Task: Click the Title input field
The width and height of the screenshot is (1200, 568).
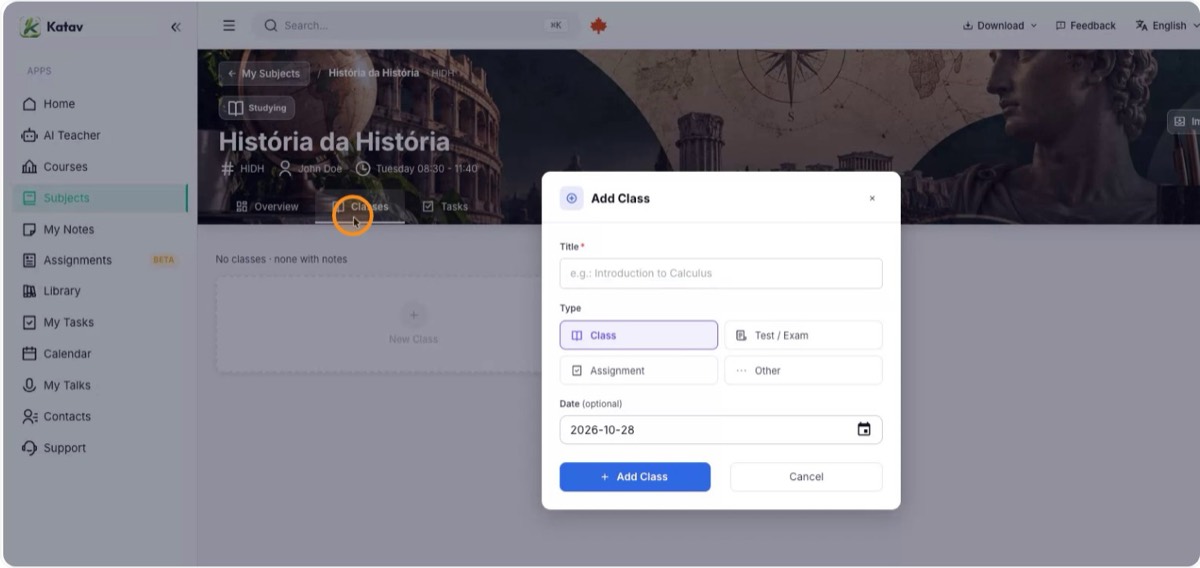Action: point(721,273)
